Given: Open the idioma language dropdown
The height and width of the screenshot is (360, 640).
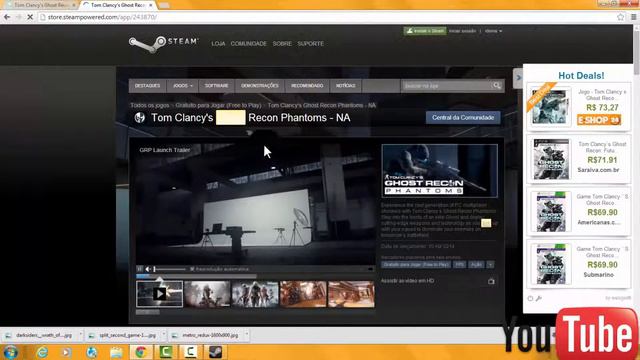Looking at the screenshot, I should pos(493,31).
